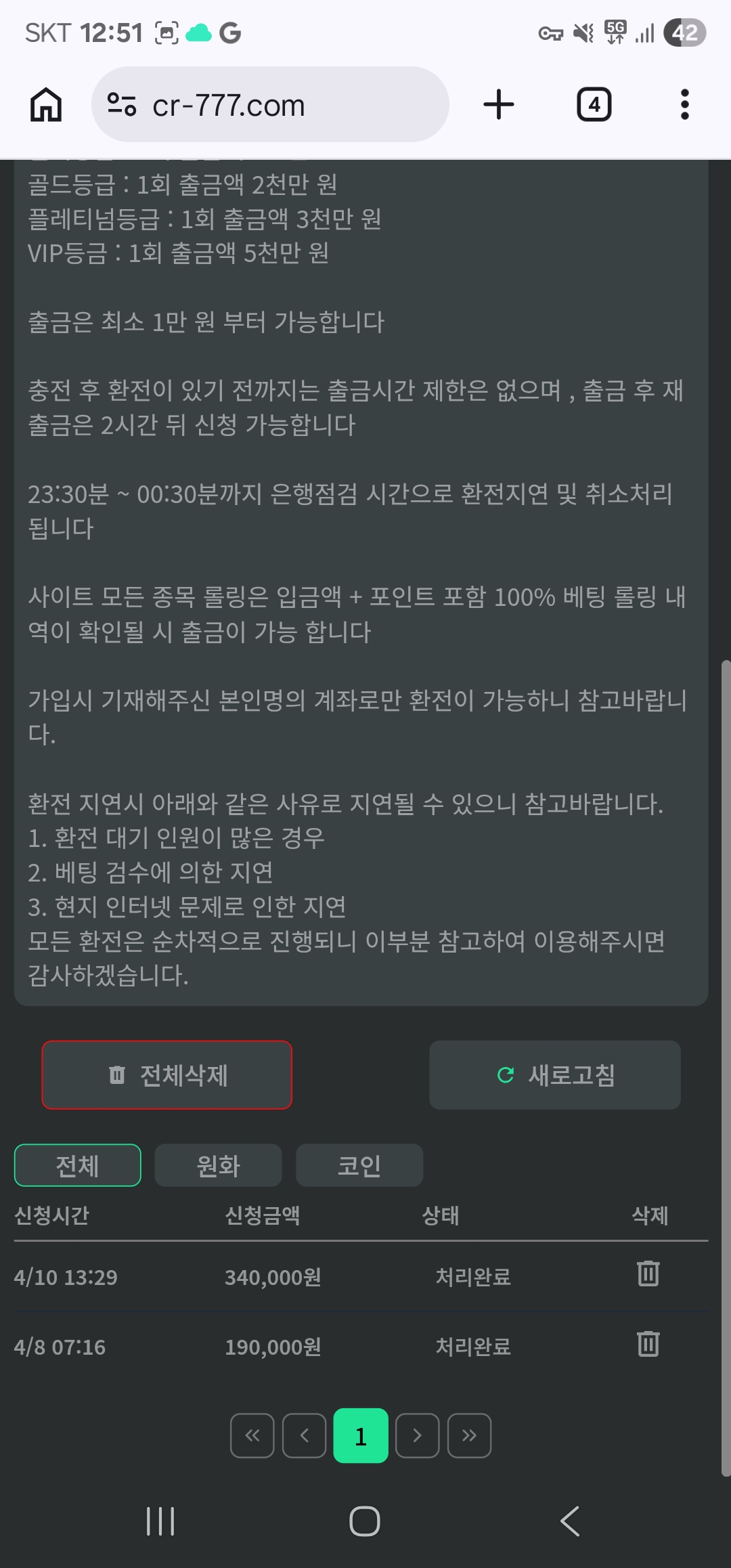Click the 새로고침 refresh button
The height and width of the screenshot is (1568, 731).
(555, 1075)
